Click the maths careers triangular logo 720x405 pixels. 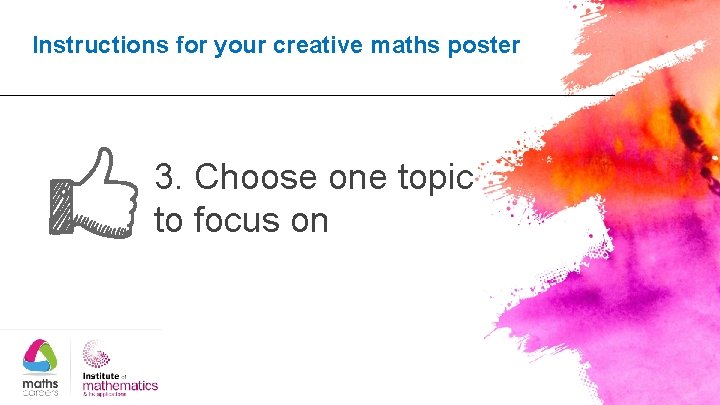pyautogui.click(x=40, y=357)
